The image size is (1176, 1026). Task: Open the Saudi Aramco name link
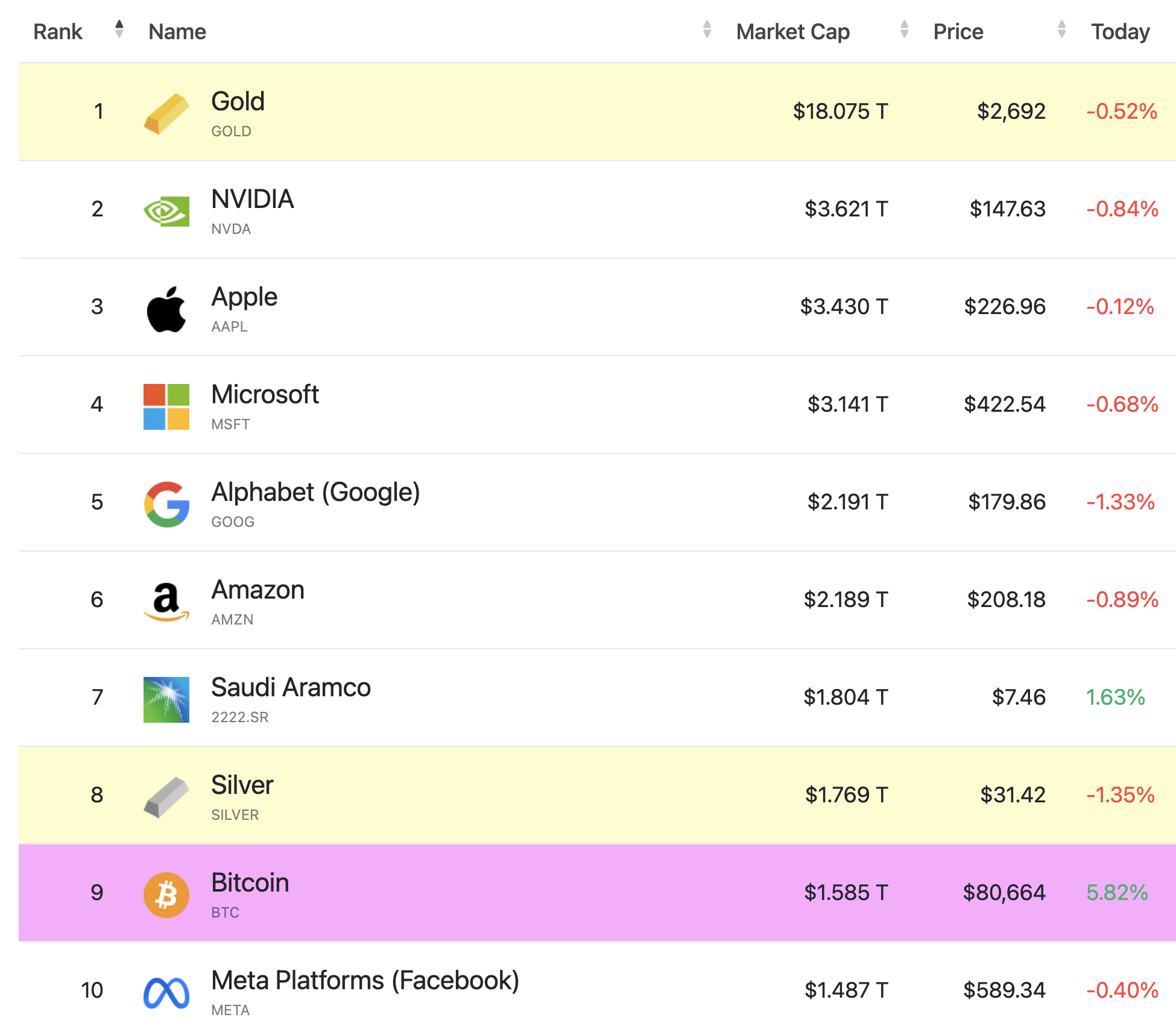click(291, 687)
